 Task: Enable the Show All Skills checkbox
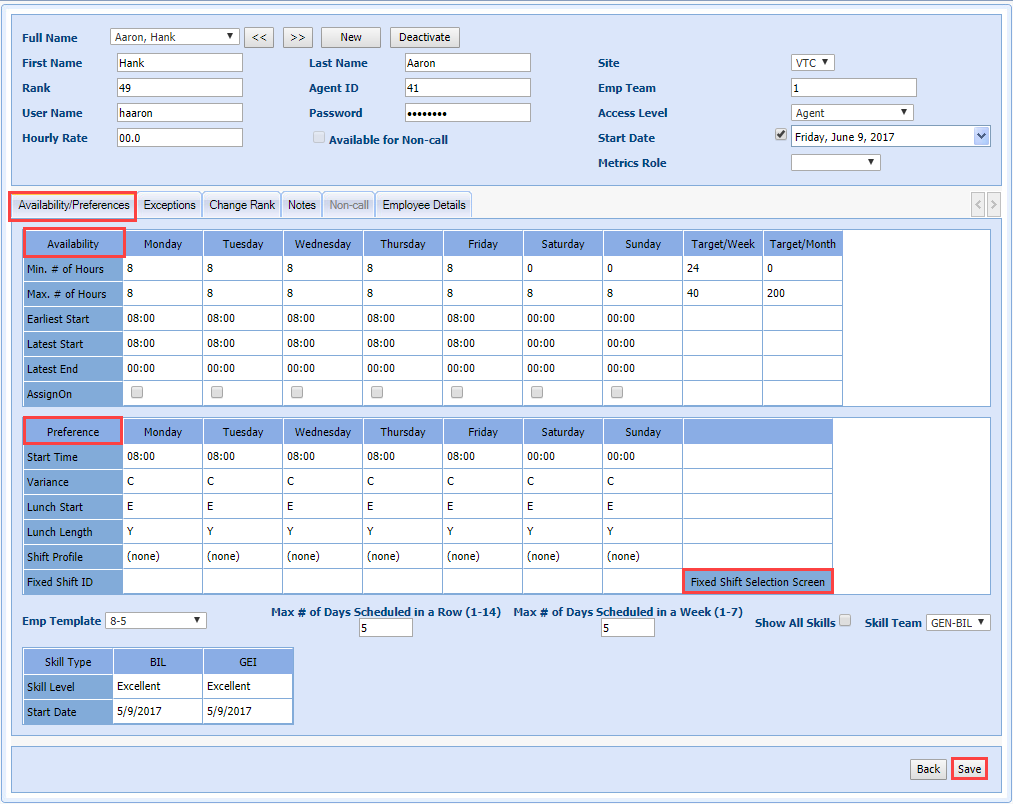845,621
